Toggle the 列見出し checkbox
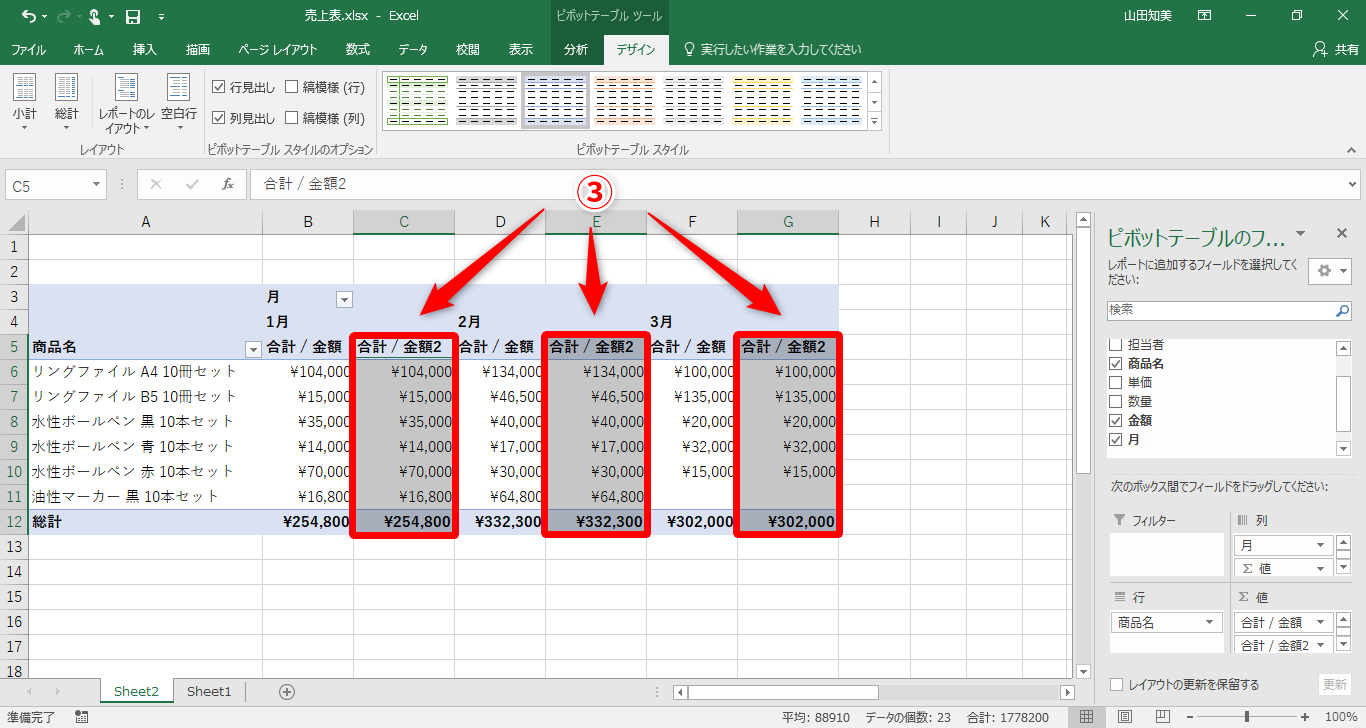Screen dimensions: 1366x728 point(219,118)
